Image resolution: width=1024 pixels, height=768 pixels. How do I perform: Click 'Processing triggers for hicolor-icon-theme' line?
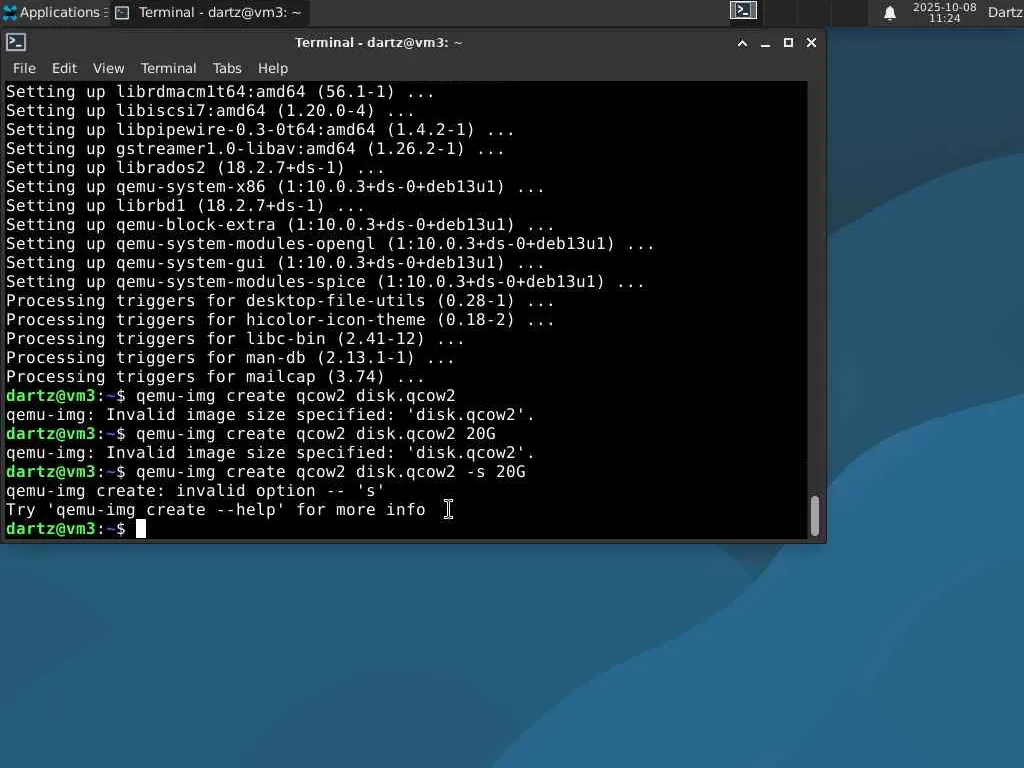click(280, 320)
